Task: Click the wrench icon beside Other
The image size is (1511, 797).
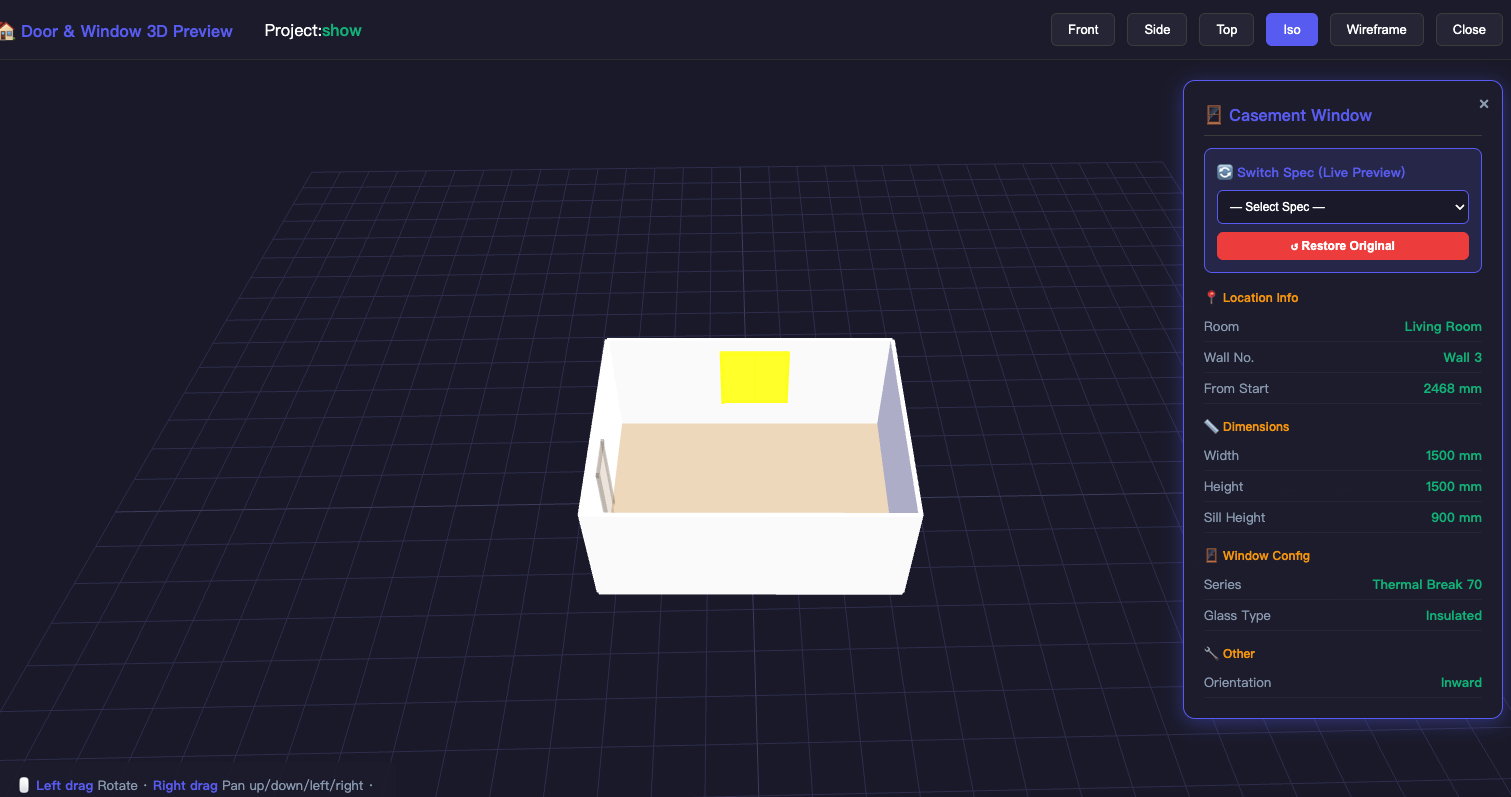Action: [1211, 654]
